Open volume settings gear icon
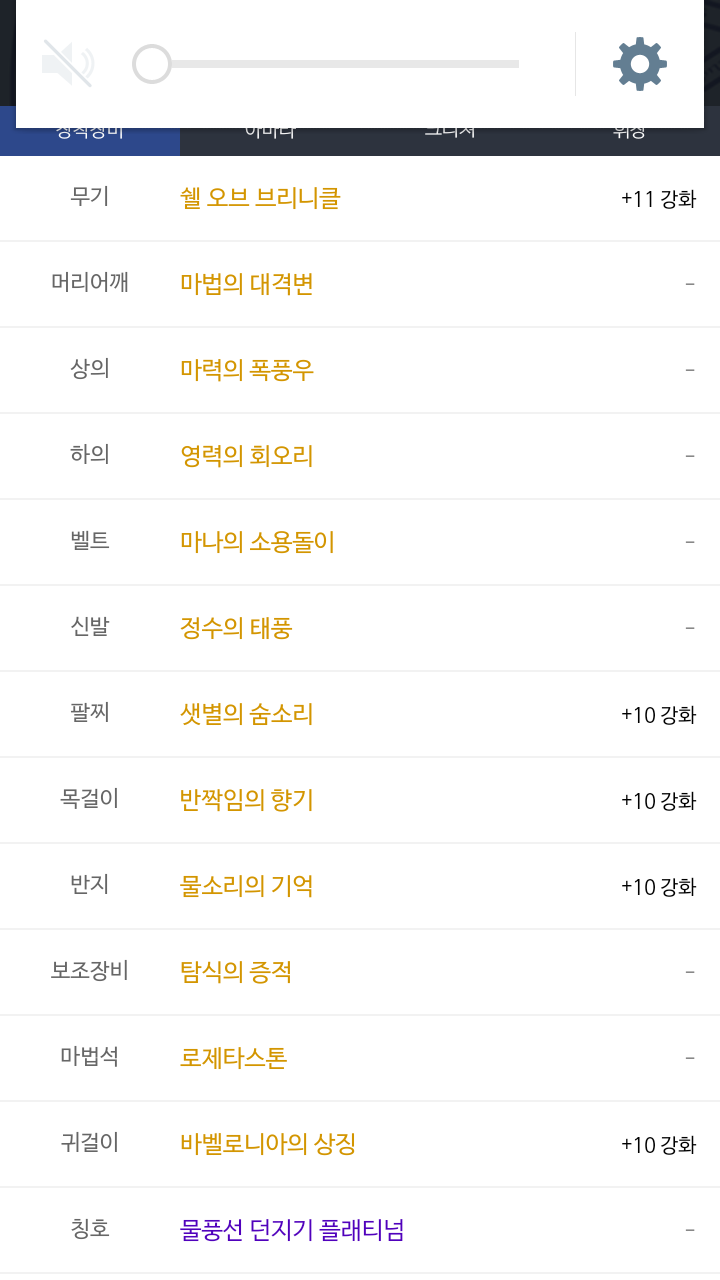This screenshot has width=720, height=1280. click(639, 64)
